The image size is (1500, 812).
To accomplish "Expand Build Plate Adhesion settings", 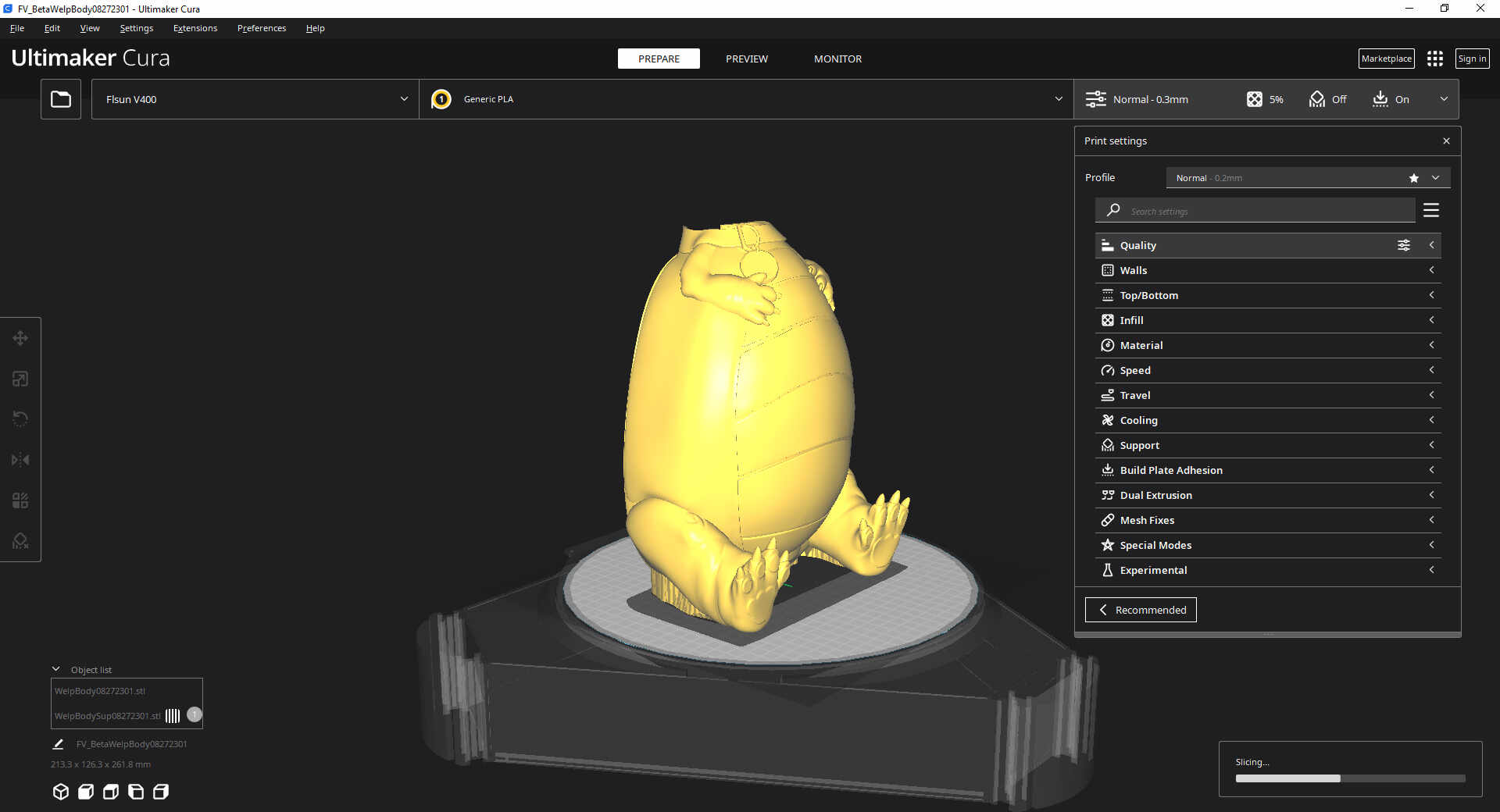I will point(1267,470).
